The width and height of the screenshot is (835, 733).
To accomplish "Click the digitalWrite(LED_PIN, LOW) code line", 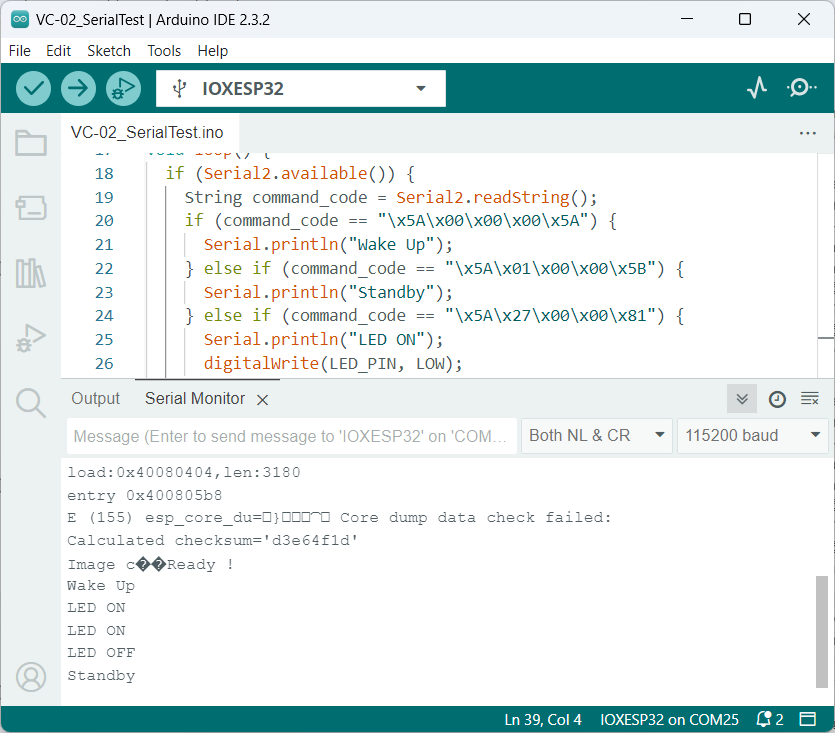I will coord(333,364).
